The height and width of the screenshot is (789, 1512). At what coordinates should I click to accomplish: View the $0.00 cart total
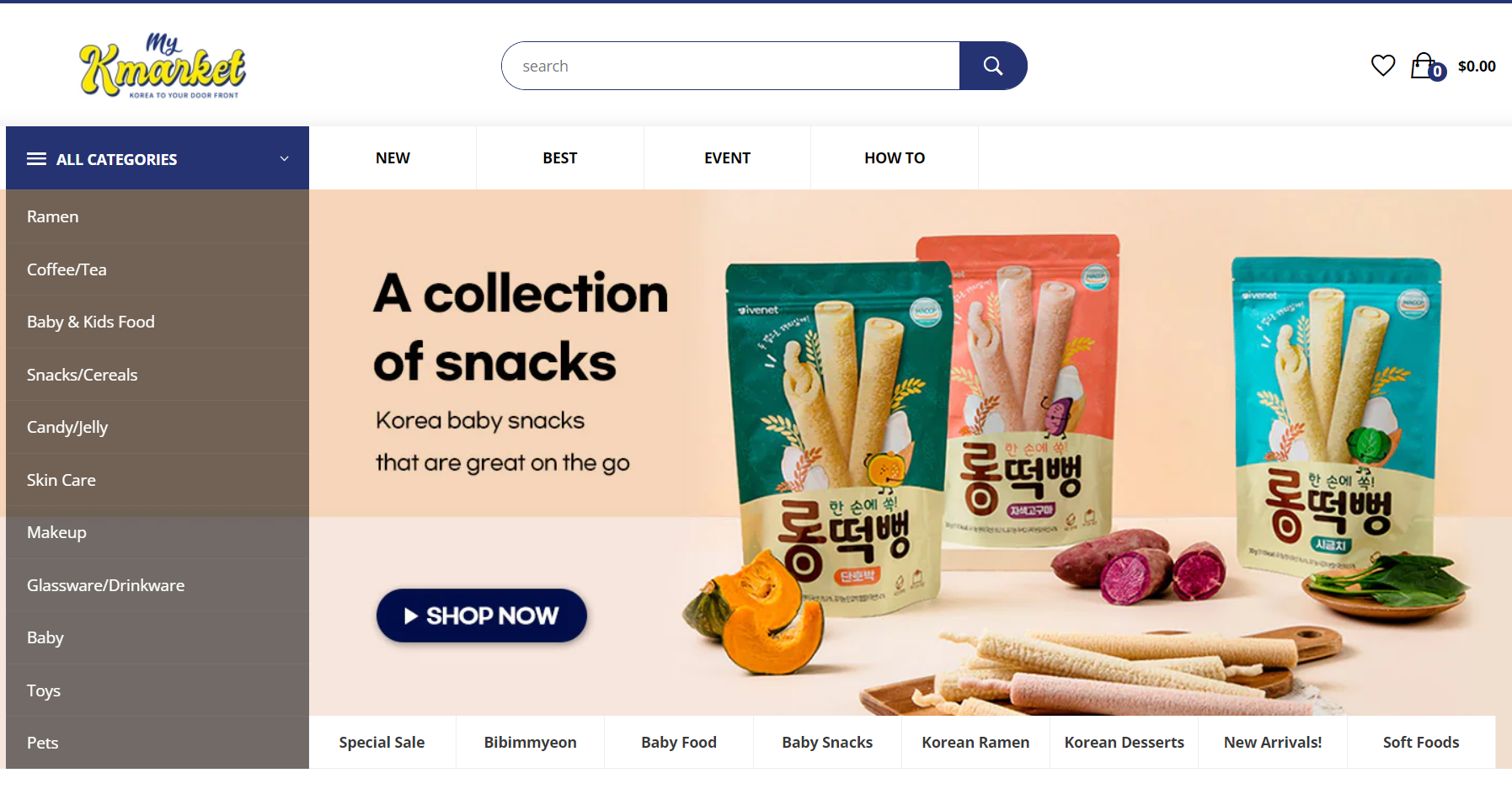1477,67
